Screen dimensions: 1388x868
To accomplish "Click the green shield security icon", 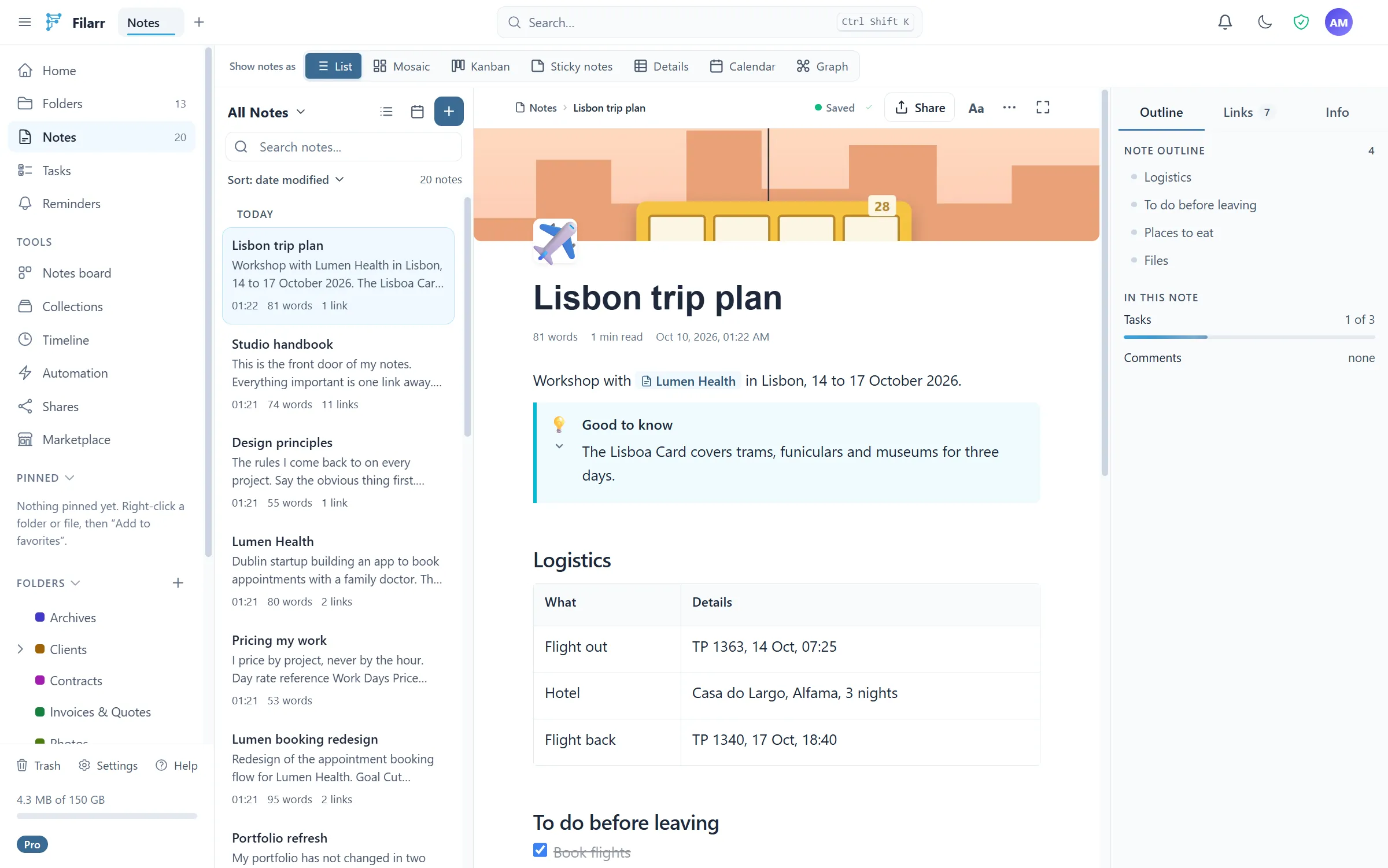I will pyautogui.click(x=1301, y=23).
